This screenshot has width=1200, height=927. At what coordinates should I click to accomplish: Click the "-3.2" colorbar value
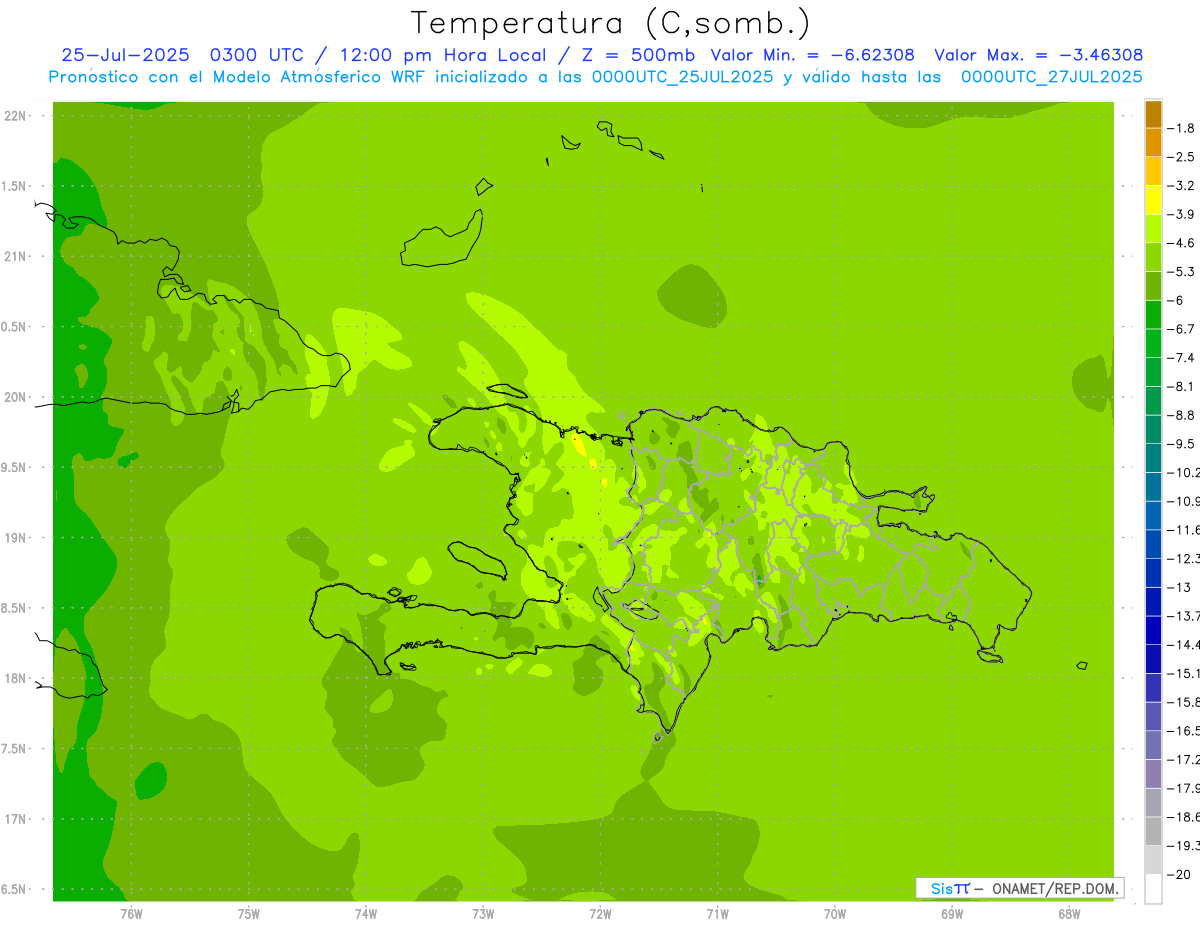1181,186
